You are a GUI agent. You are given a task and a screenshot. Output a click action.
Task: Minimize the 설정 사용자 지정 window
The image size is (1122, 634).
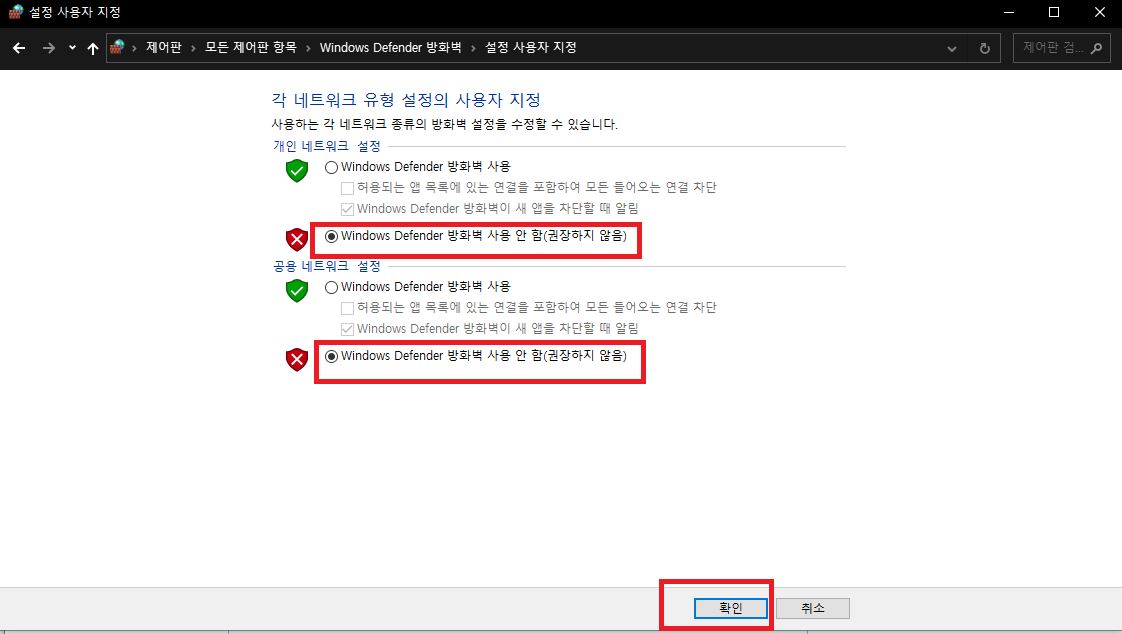tap(1009, 12)
